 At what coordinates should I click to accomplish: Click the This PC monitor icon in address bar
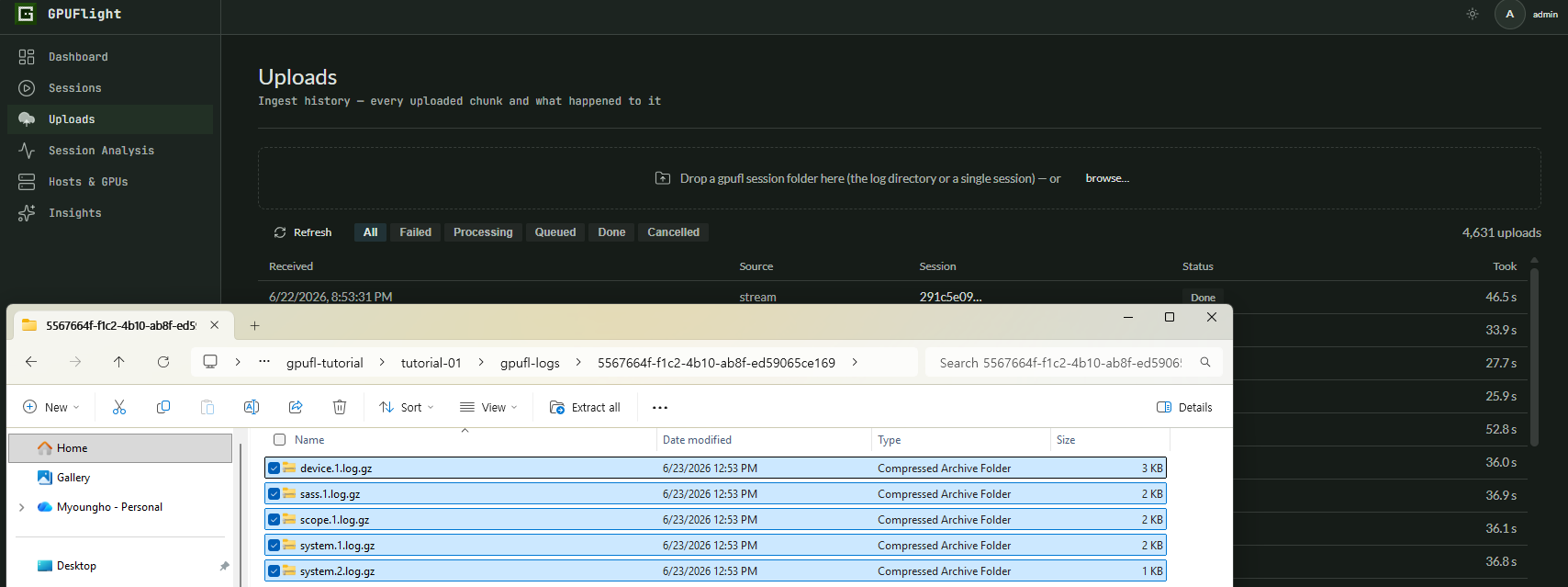coord(210,362)
